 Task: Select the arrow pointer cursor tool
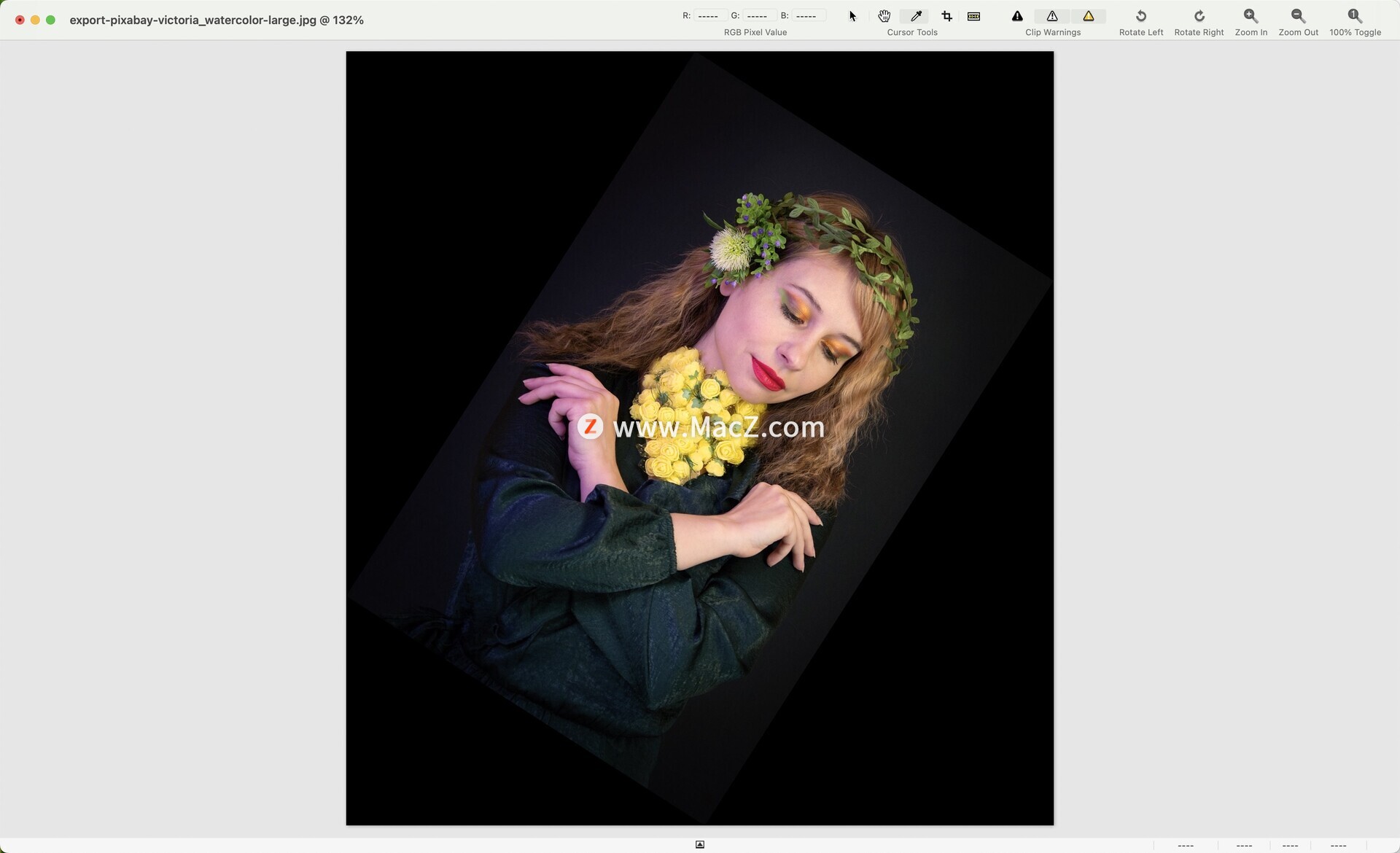(852, 16)
